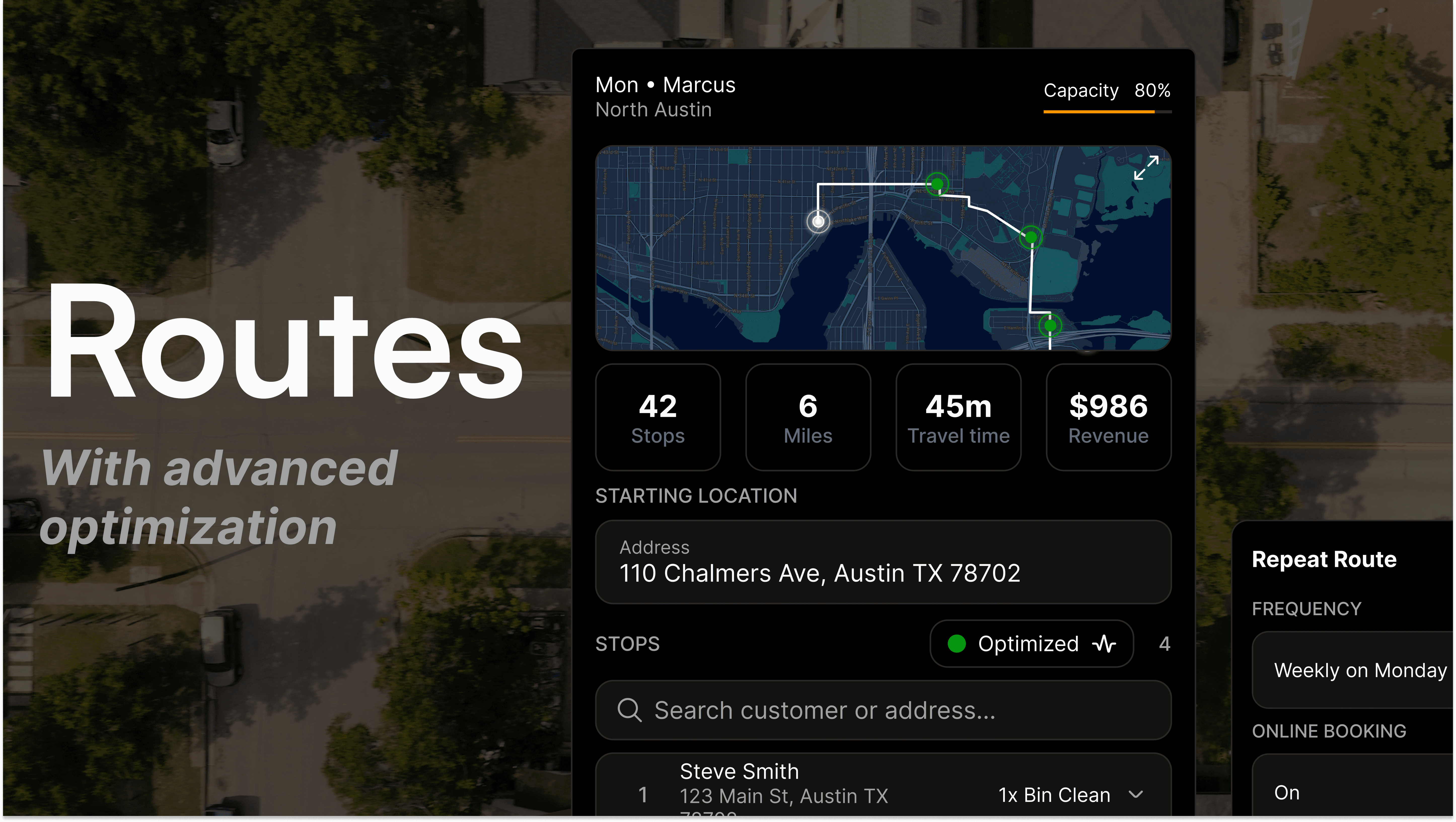The width and height of the screenshot is (1456, 822).
Task: Click the magnifier icon in the search field
Action: pyautogui.click(x=629, y=710)
